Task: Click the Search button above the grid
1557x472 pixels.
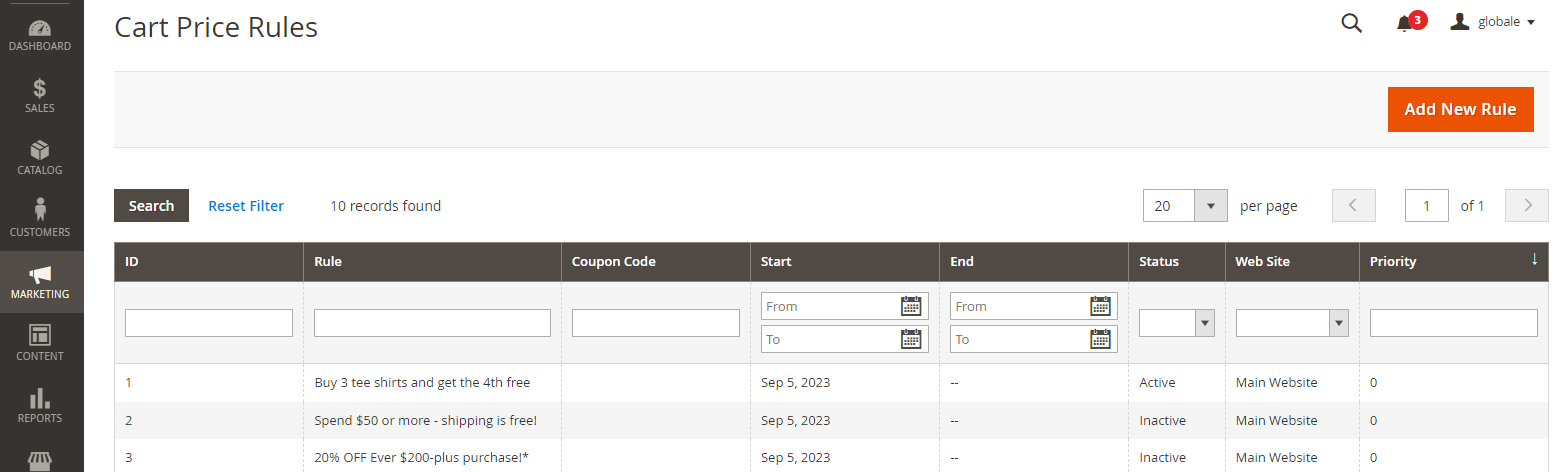Action: (151, 206)
